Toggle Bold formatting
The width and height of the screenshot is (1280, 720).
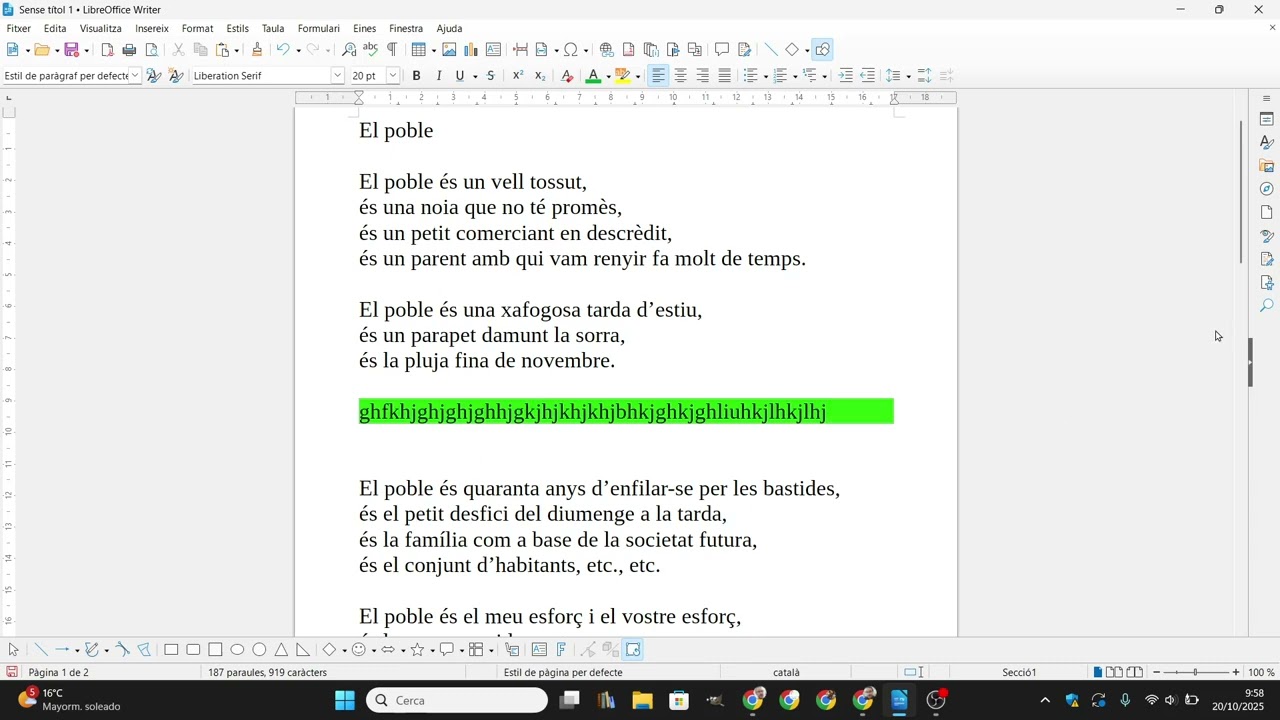(417, 76)
